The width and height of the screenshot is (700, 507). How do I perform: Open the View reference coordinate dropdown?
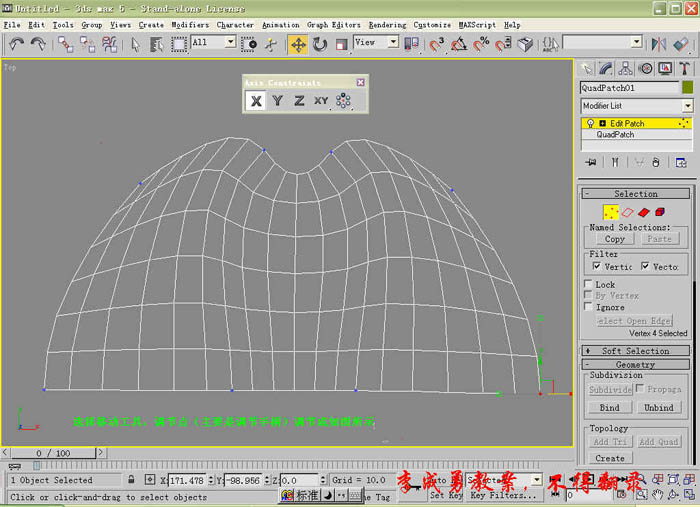click(393, 42)
